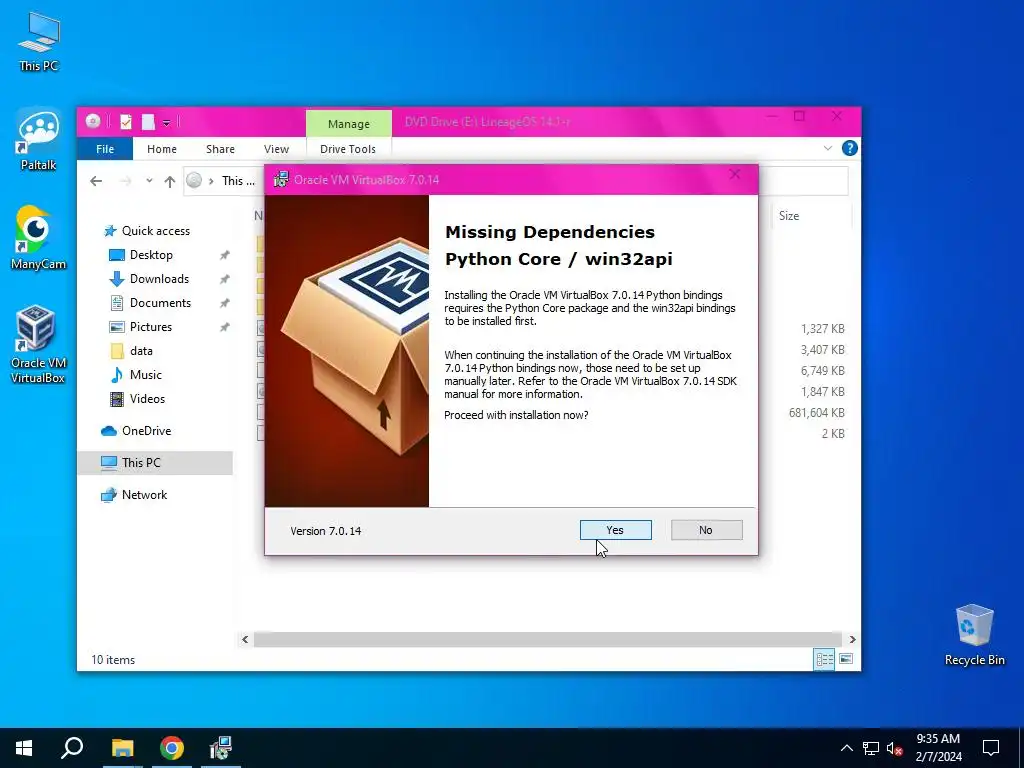The width and height of the screenshot is (1024, 768).
Task: Confirm installation with the Yes button
Action: pyautogui.click(x=615, y=530)
